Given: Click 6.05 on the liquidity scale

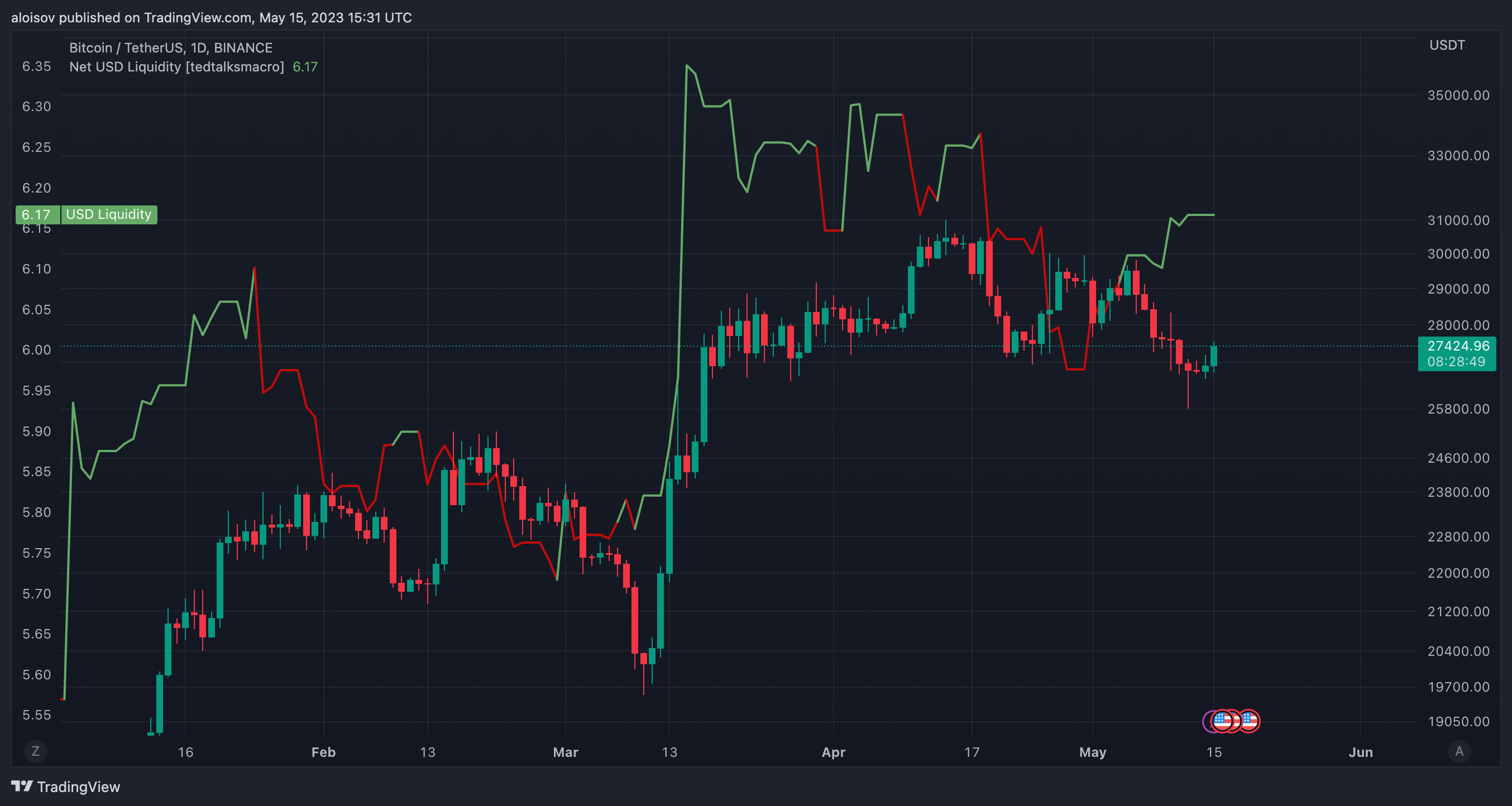Looking at the screenshot, I should pyautogui.click(x=36, y=309).
